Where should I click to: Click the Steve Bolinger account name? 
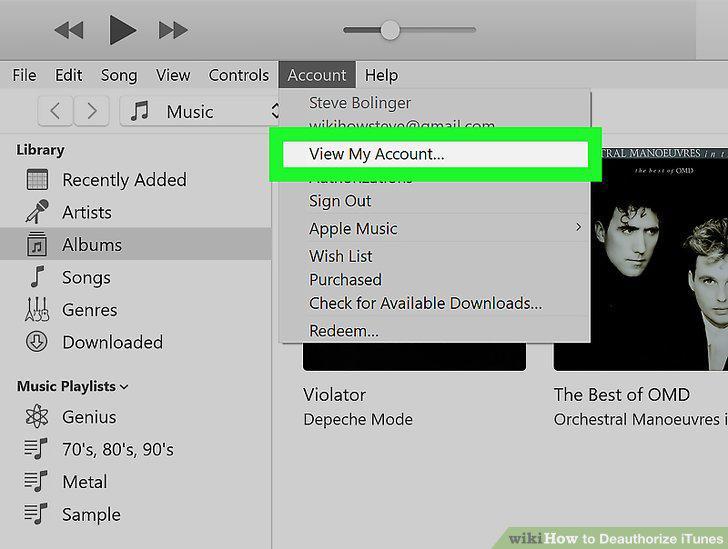click(x=360, y=103)
